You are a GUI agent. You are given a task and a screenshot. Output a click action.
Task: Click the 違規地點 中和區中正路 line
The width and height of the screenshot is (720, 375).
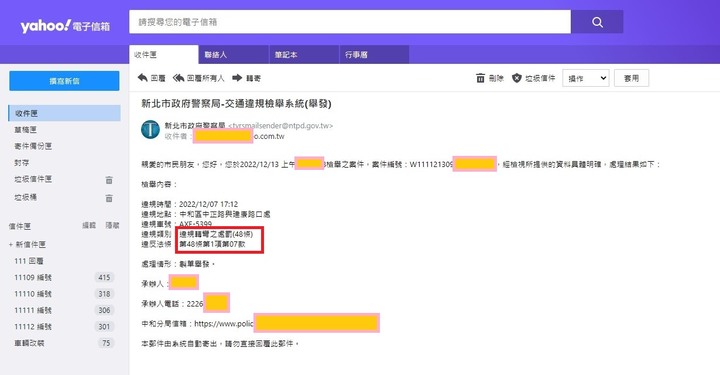[206, 214]
